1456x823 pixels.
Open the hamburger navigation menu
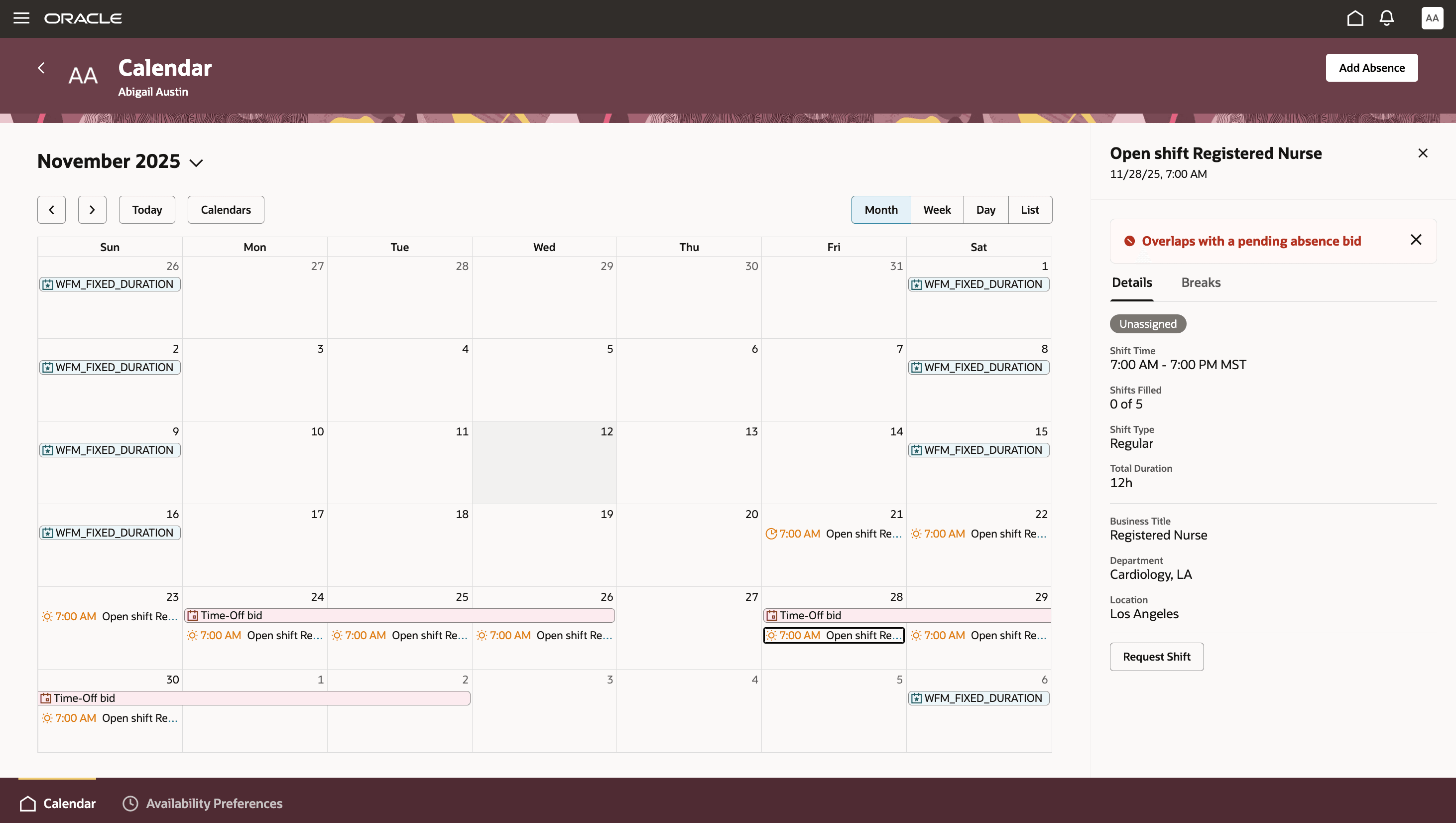point(21,17)
